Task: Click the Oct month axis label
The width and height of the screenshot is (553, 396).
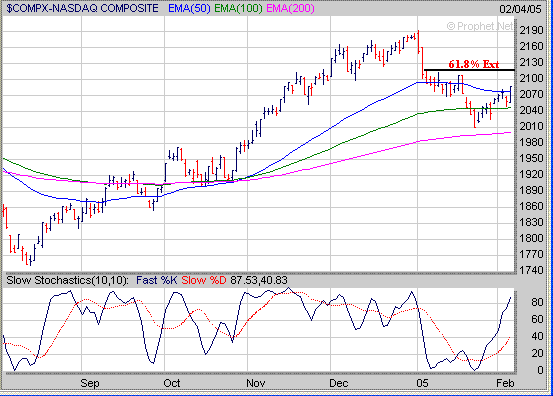Action: point(172,383)
